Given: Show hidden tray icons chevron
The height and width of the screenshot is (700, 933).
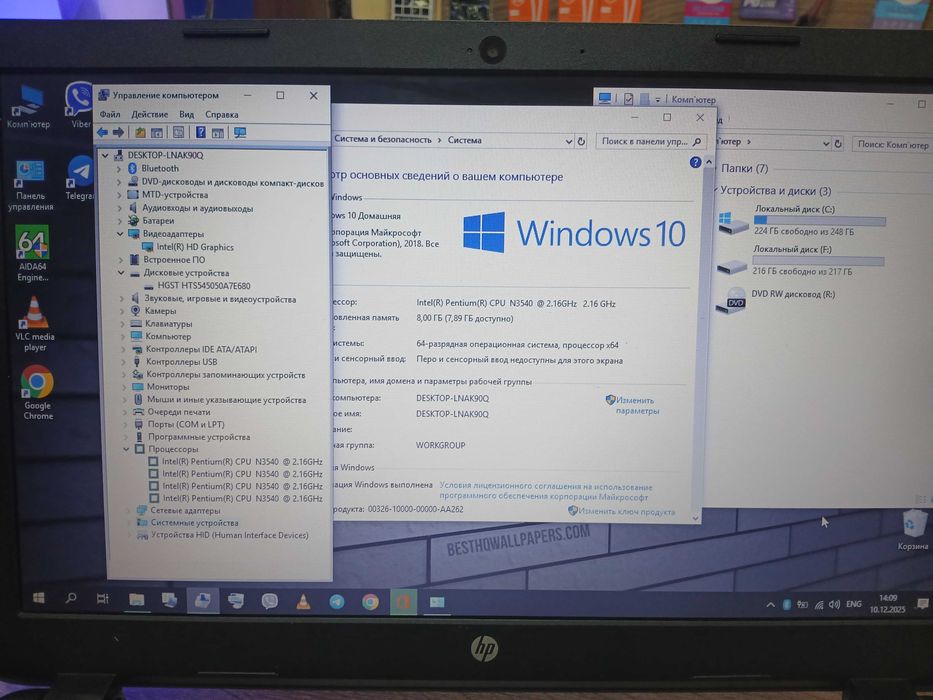Looking at the screenshot, I should coord(771,605).
